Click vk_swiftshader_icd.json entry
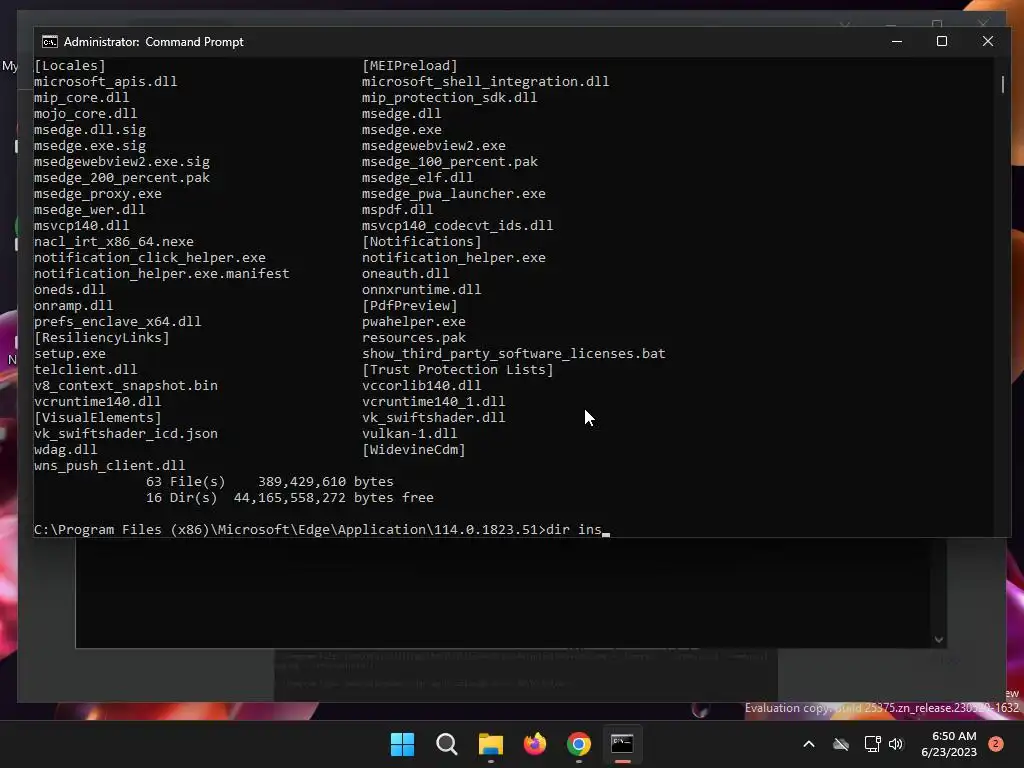This screenshot has height=768, width=1024. pyautogui.click(x=126, y=434)
